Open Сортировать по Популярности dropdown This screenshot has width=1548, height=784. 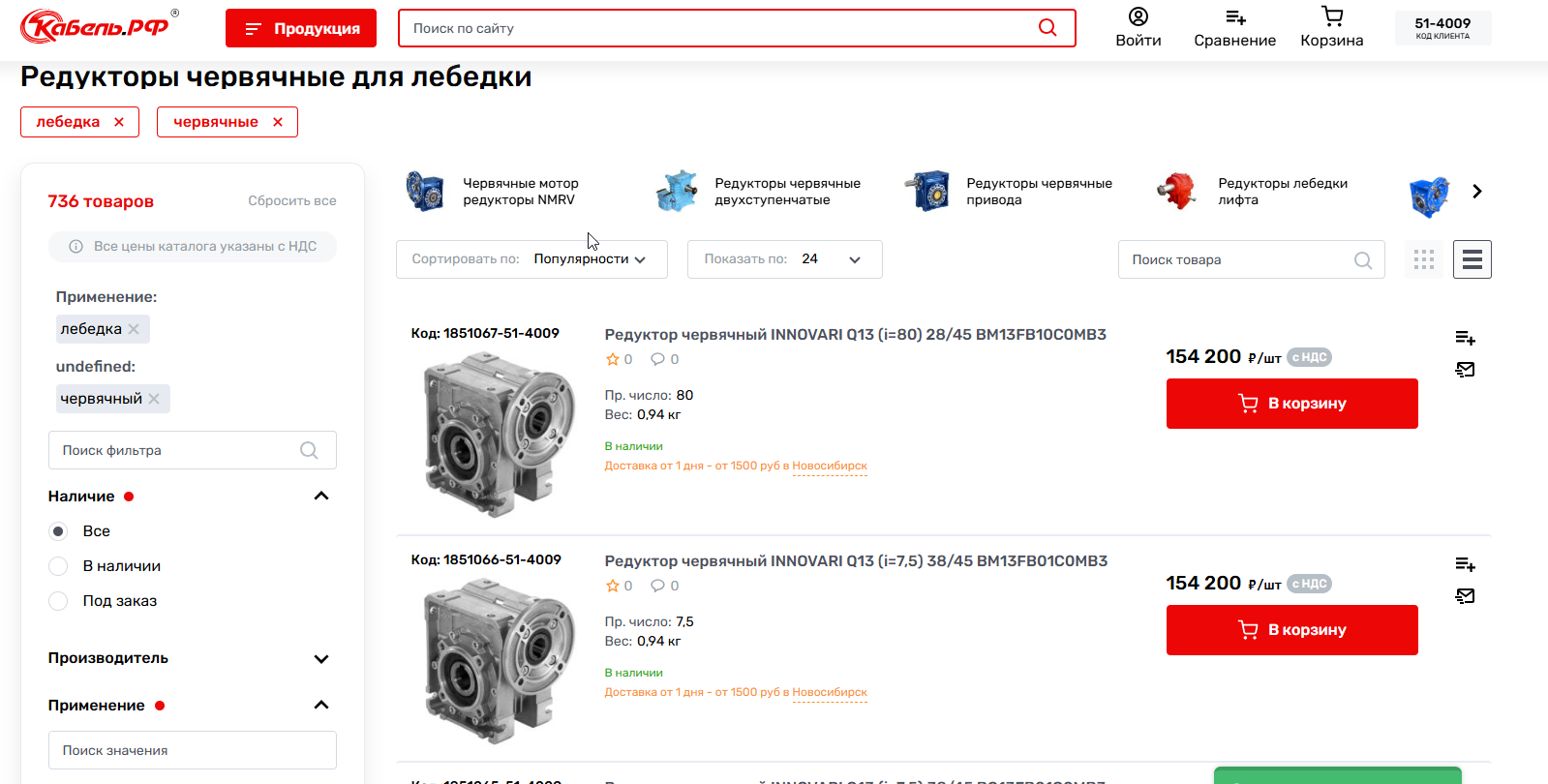point(531,259)
